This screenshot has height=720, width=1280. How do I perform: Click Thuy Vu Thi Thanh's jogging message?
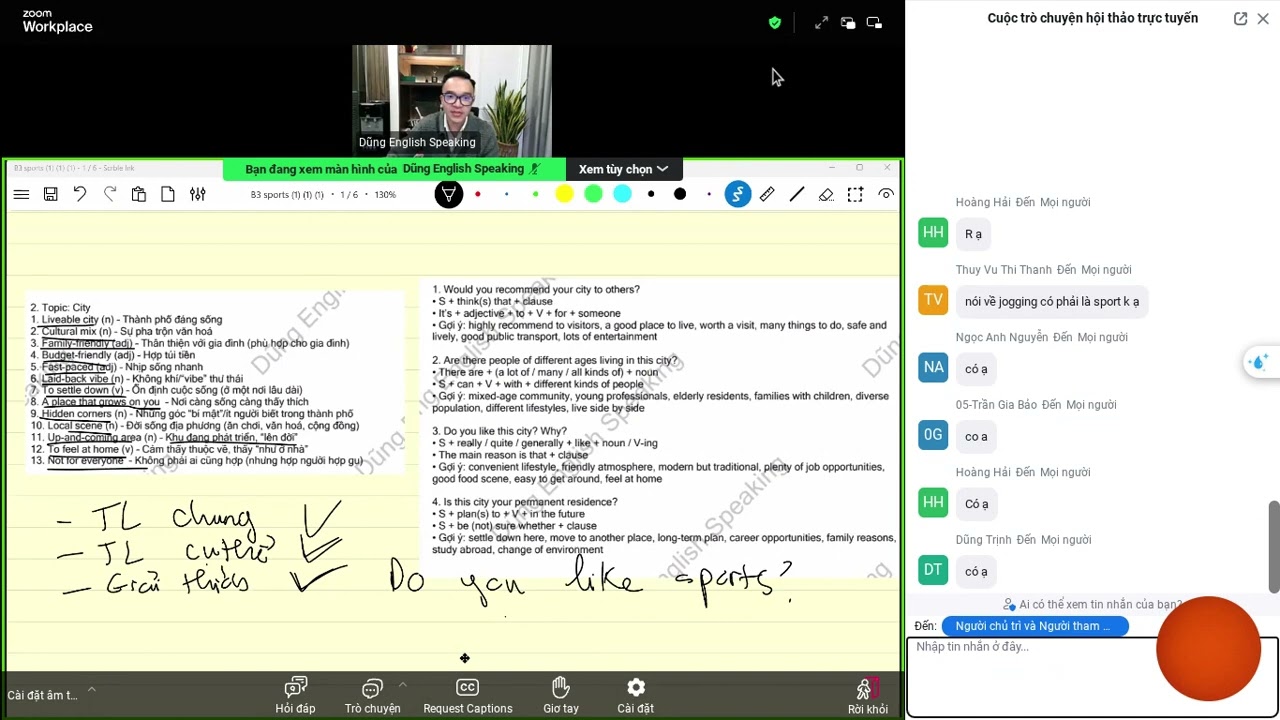pos(1051,301)
